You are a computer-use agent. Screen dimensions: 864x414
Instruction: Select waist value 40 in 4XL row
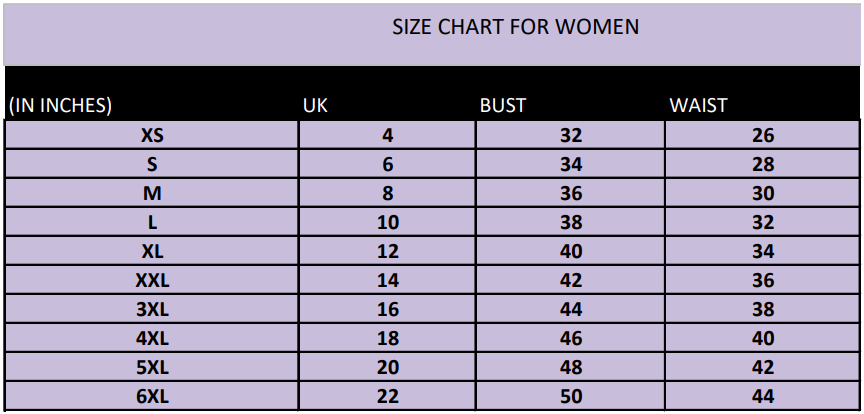click(x=763, y=339)
